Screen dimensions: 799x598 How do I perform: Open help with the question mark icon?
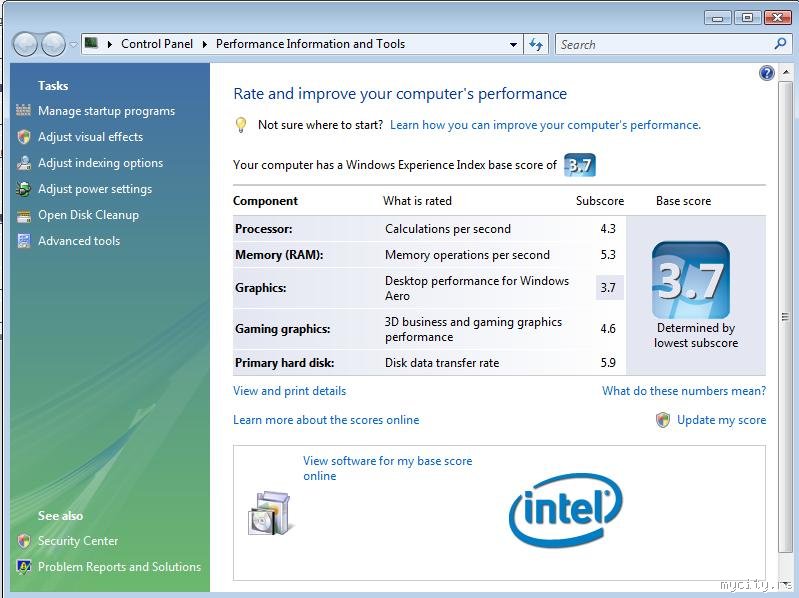766,73
